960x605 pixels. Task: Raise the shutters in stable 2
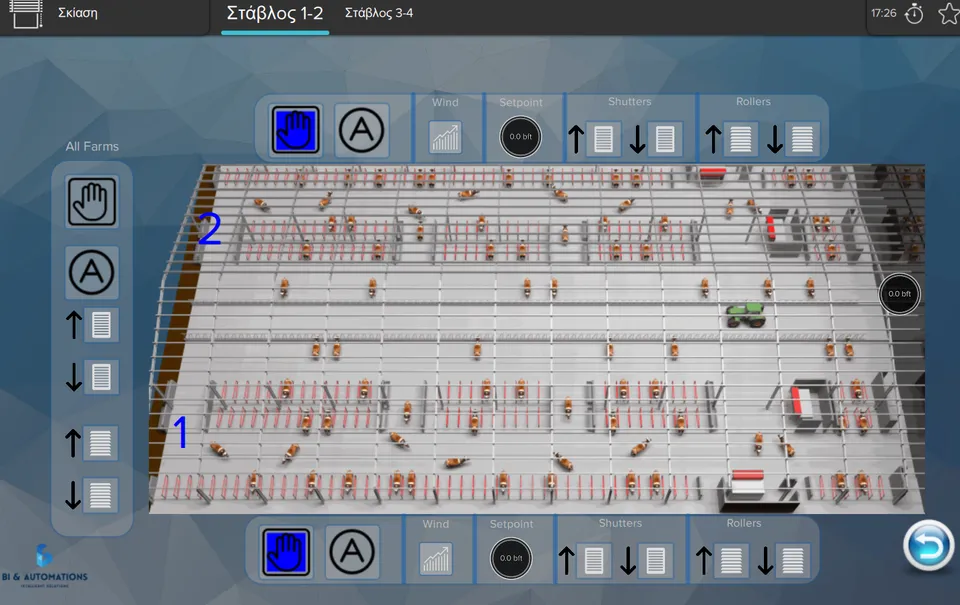(x=591, y=139)
